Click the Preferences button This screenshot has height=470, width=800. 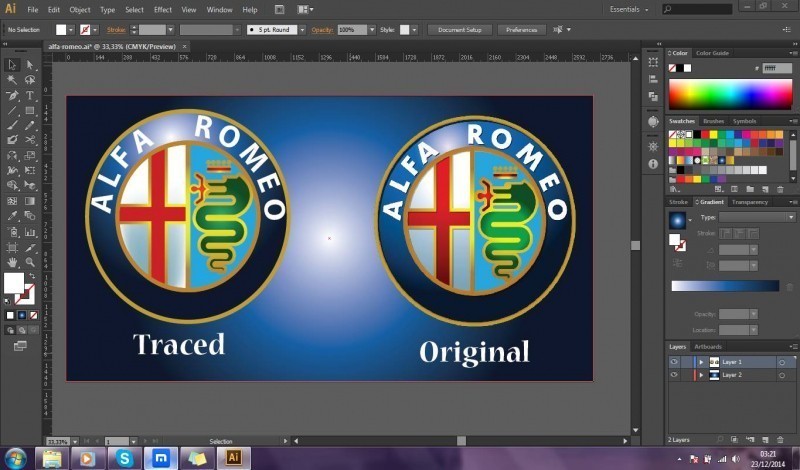(x=521, y=30)
